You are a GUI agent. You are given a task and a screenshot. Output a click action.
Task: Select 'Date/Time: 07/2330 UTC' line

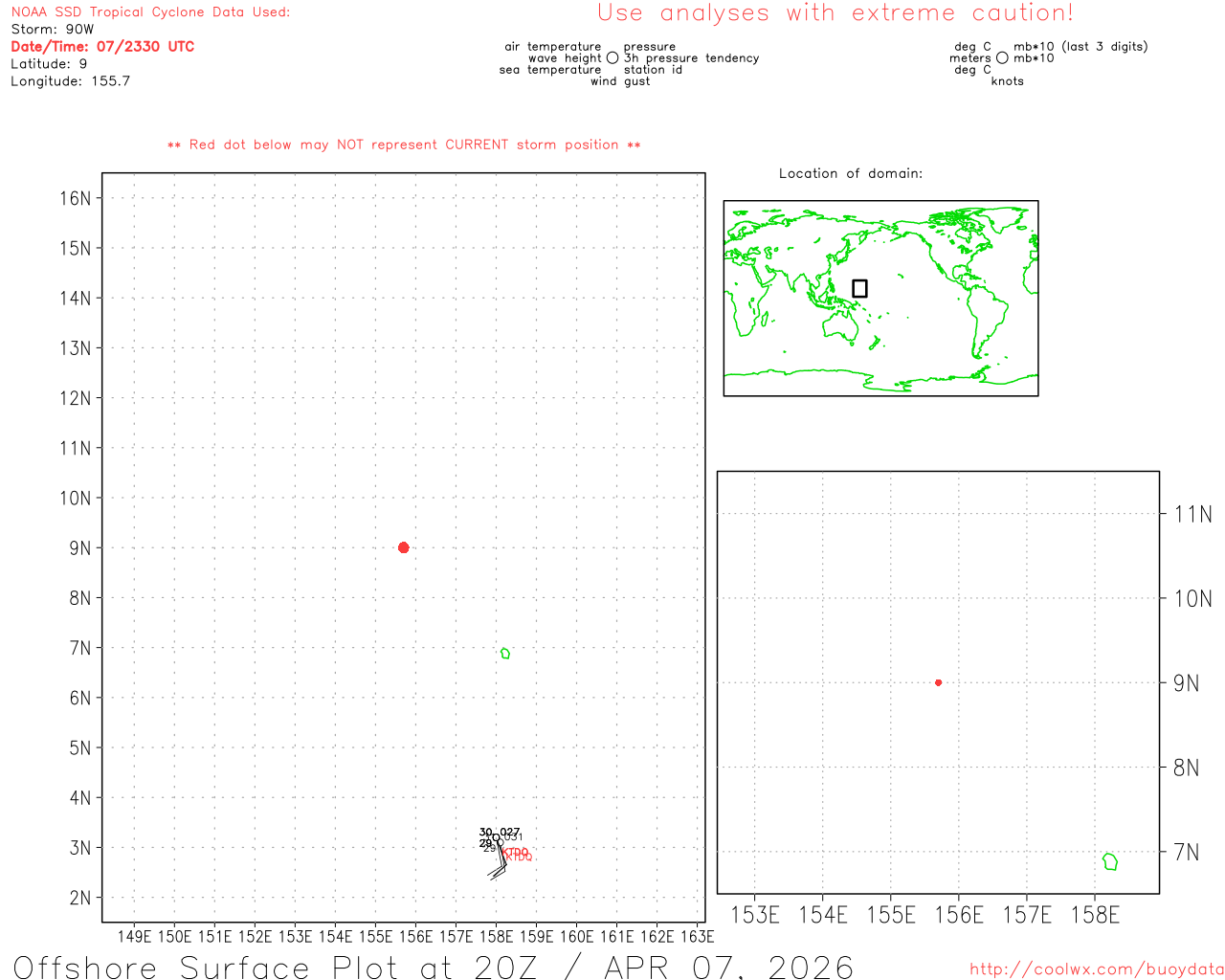[102, 47]
